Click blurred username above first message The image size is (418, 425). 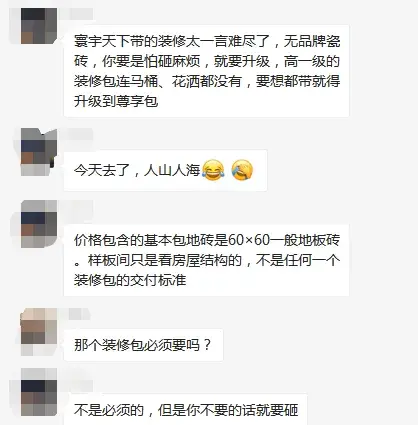[x=77, y=14]
